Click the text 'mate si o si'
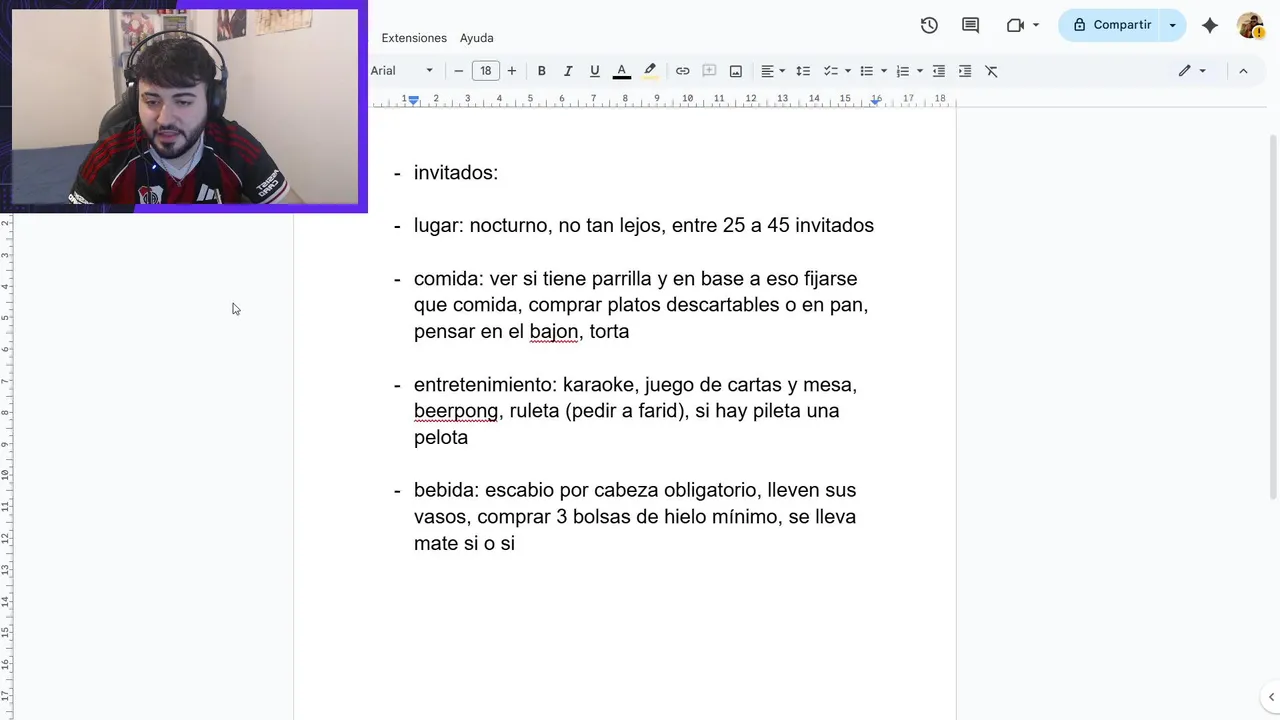This screenshot has height=720, width=1280. click(x=464, y=543)
